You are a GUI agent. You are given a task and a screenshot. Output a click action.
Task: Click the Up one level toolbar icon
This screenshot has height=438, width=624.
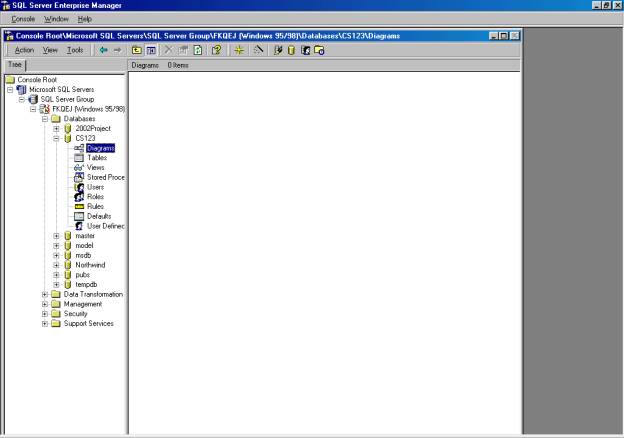(x=136, y=49)
